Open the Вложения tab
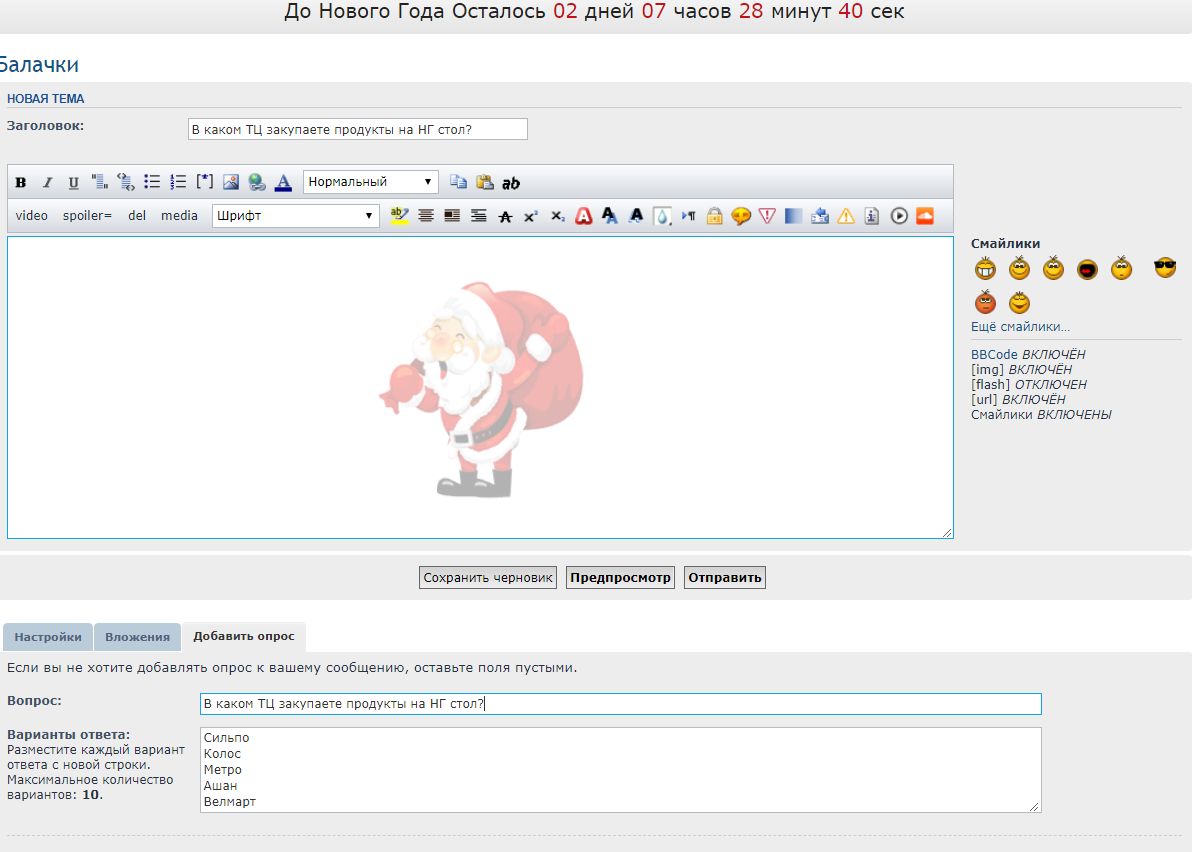The height and width of the screenshot is (852, 1192). (138, 637)
